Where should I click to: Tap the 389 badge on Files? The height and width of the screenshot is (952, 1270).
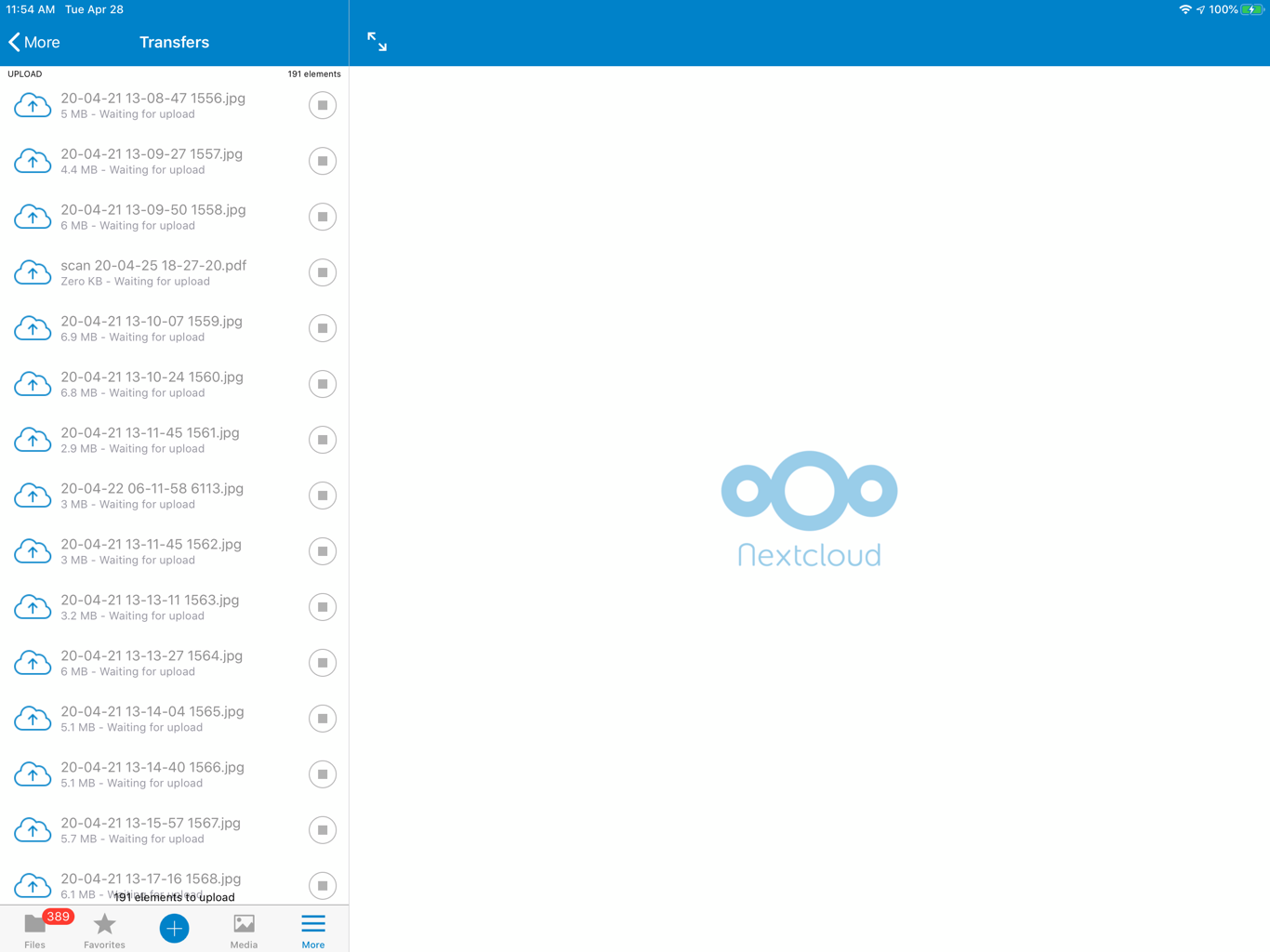59,917
